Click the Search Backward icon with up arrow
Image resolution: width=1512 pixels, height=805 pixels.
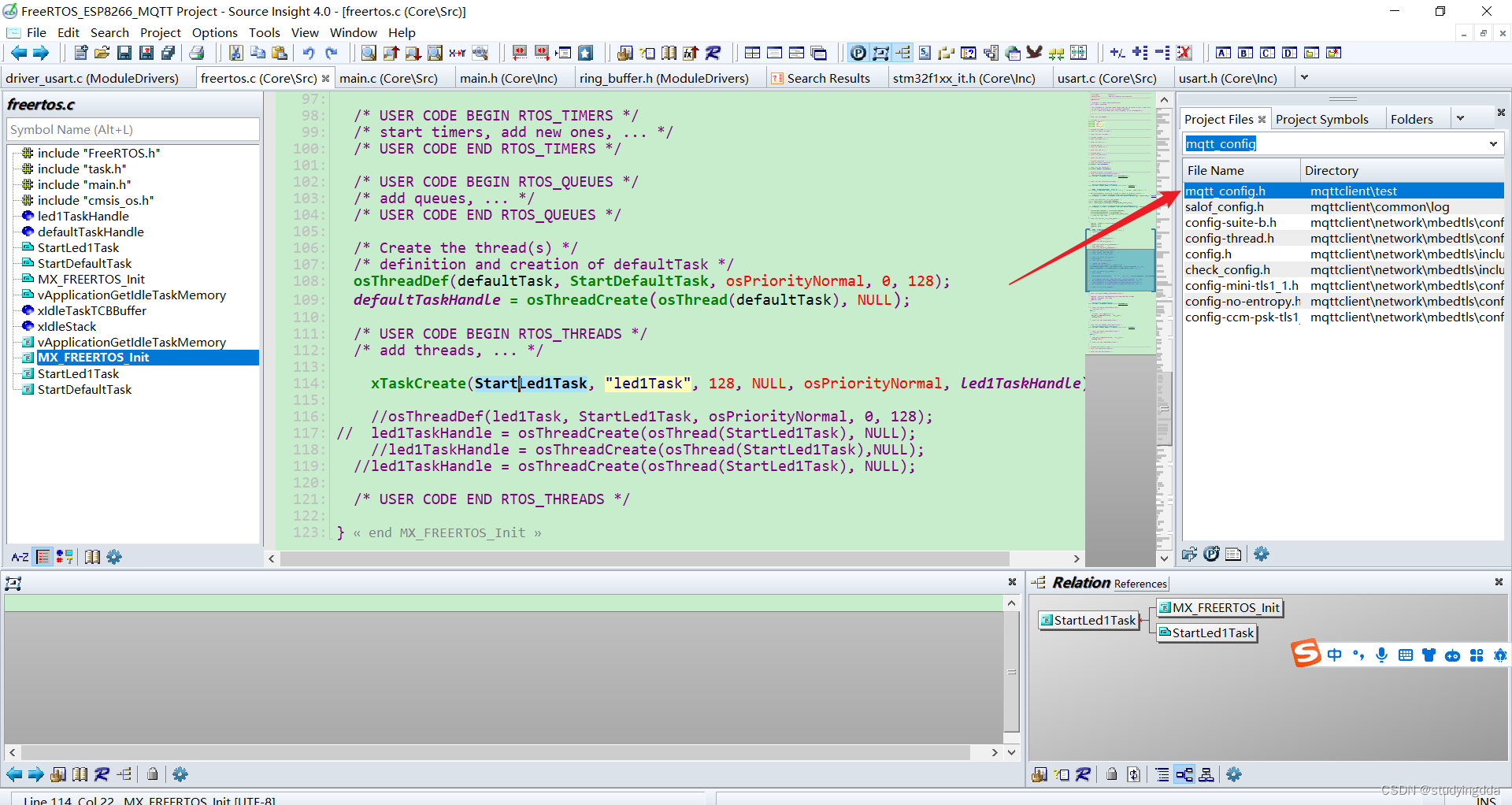pos(391,53)
